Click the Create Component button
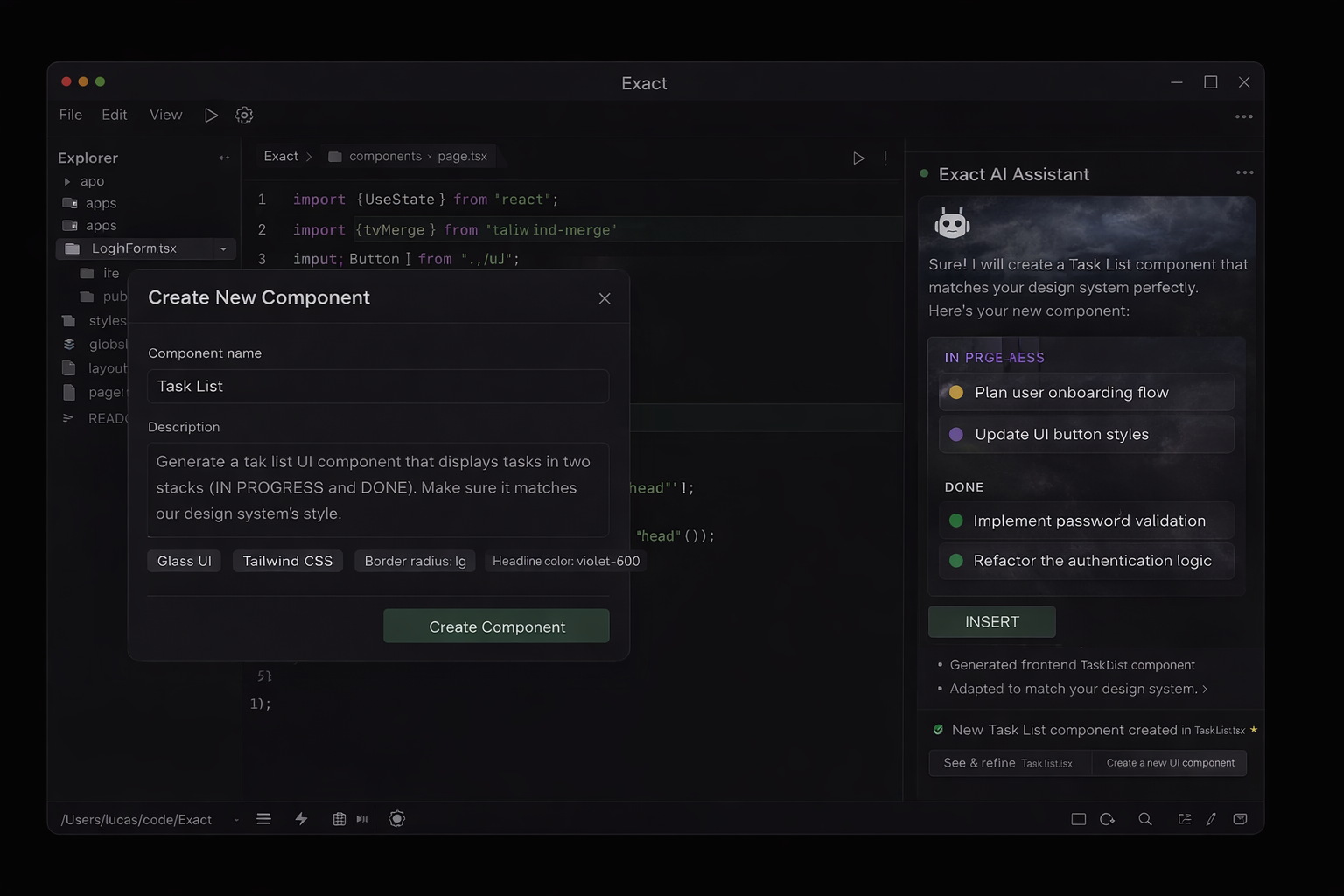Viewport: 1344px width, 896px height. (x=496, y=626)
